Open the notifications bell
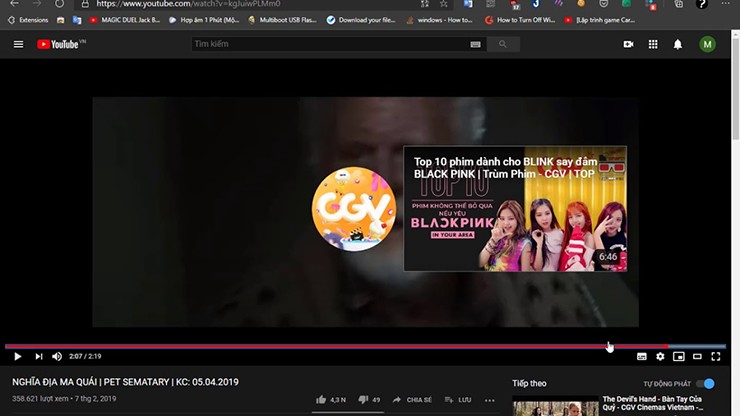The width and height of the screenshot is (740, 416). [677, 44]
